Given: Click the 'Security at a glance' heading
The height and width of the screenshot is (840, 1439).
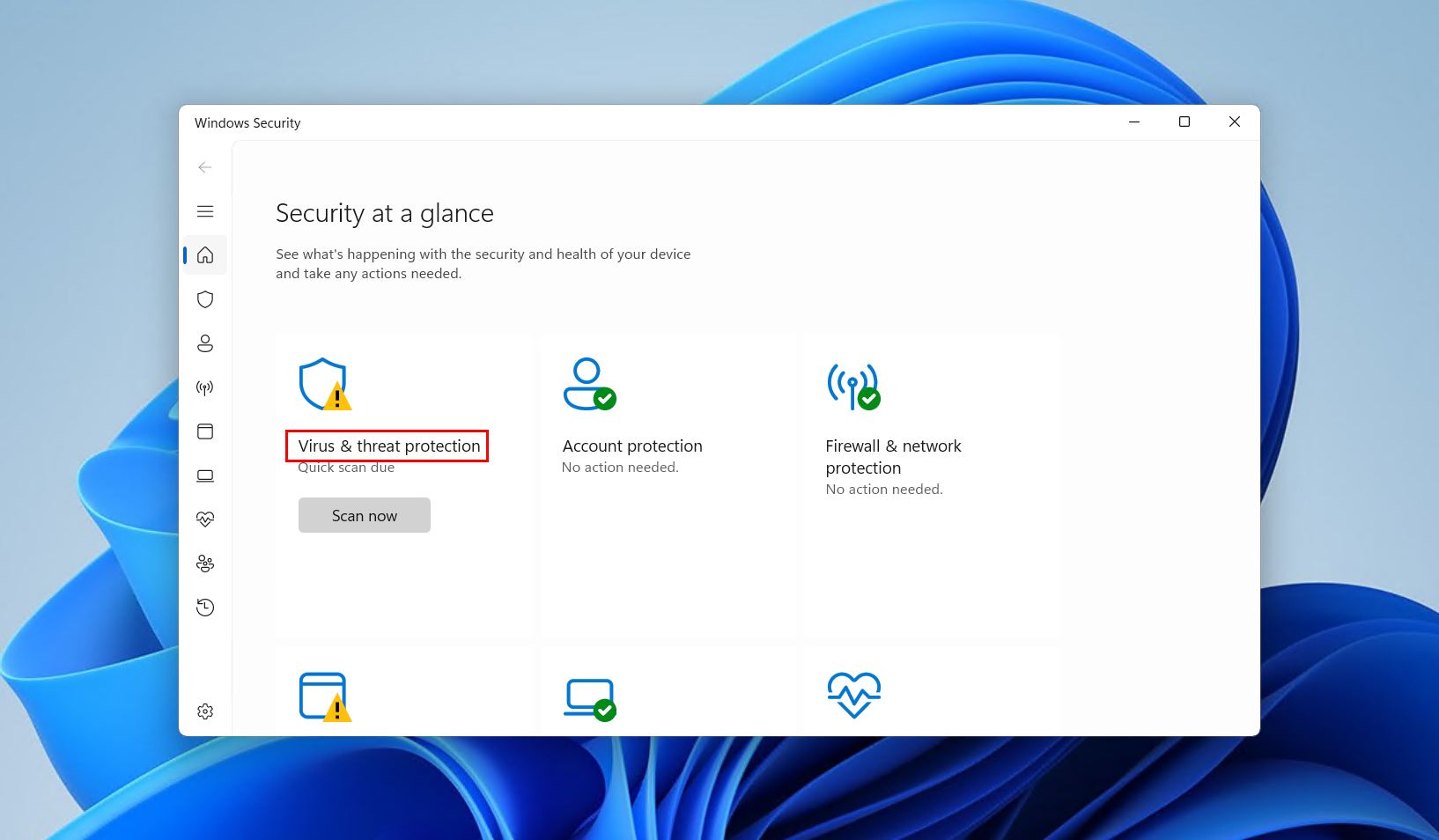Looking at the screenshot, I should [385, 213].
